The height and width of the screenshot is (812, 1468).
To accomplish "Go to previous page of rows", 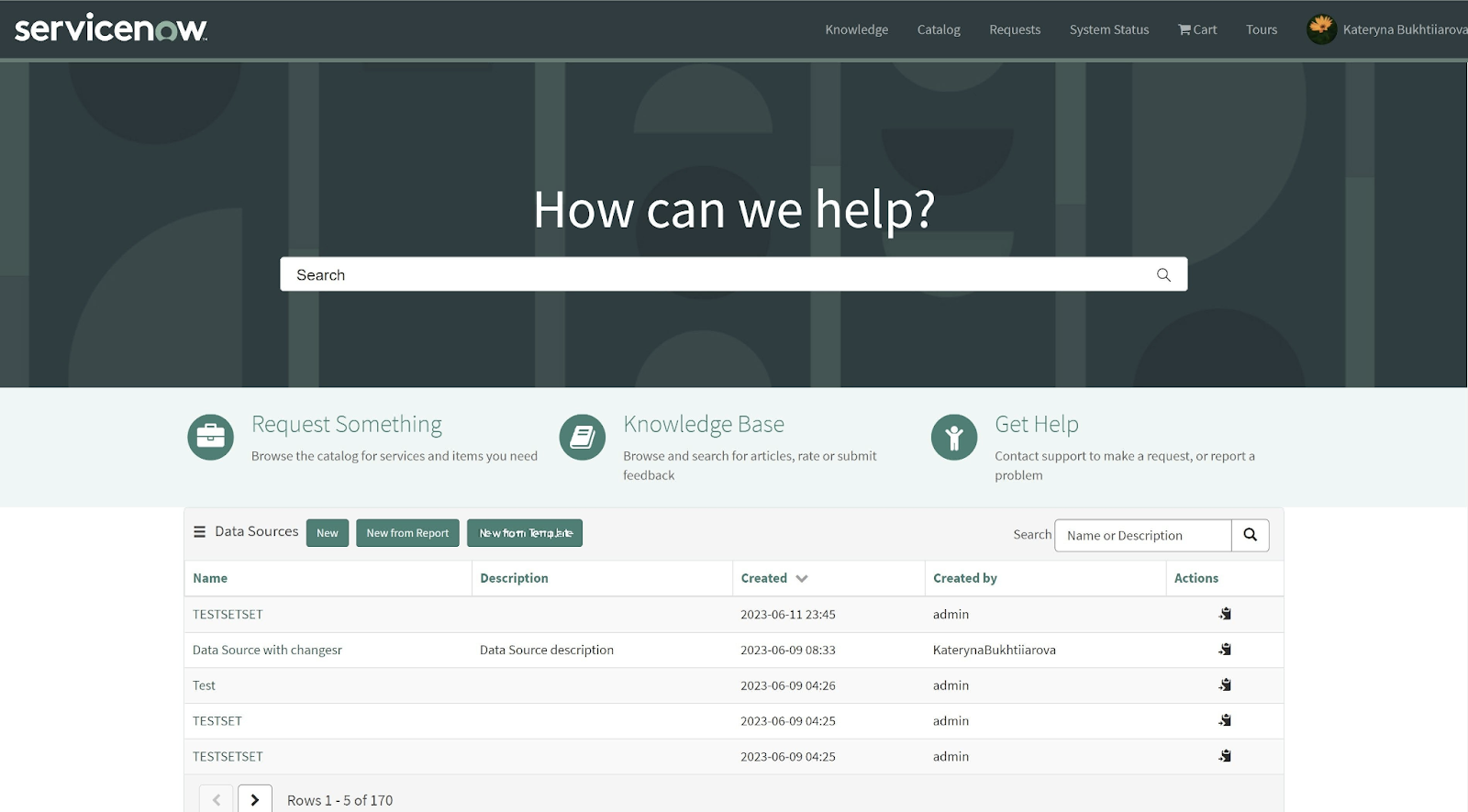I will click(x=217, y=800).
